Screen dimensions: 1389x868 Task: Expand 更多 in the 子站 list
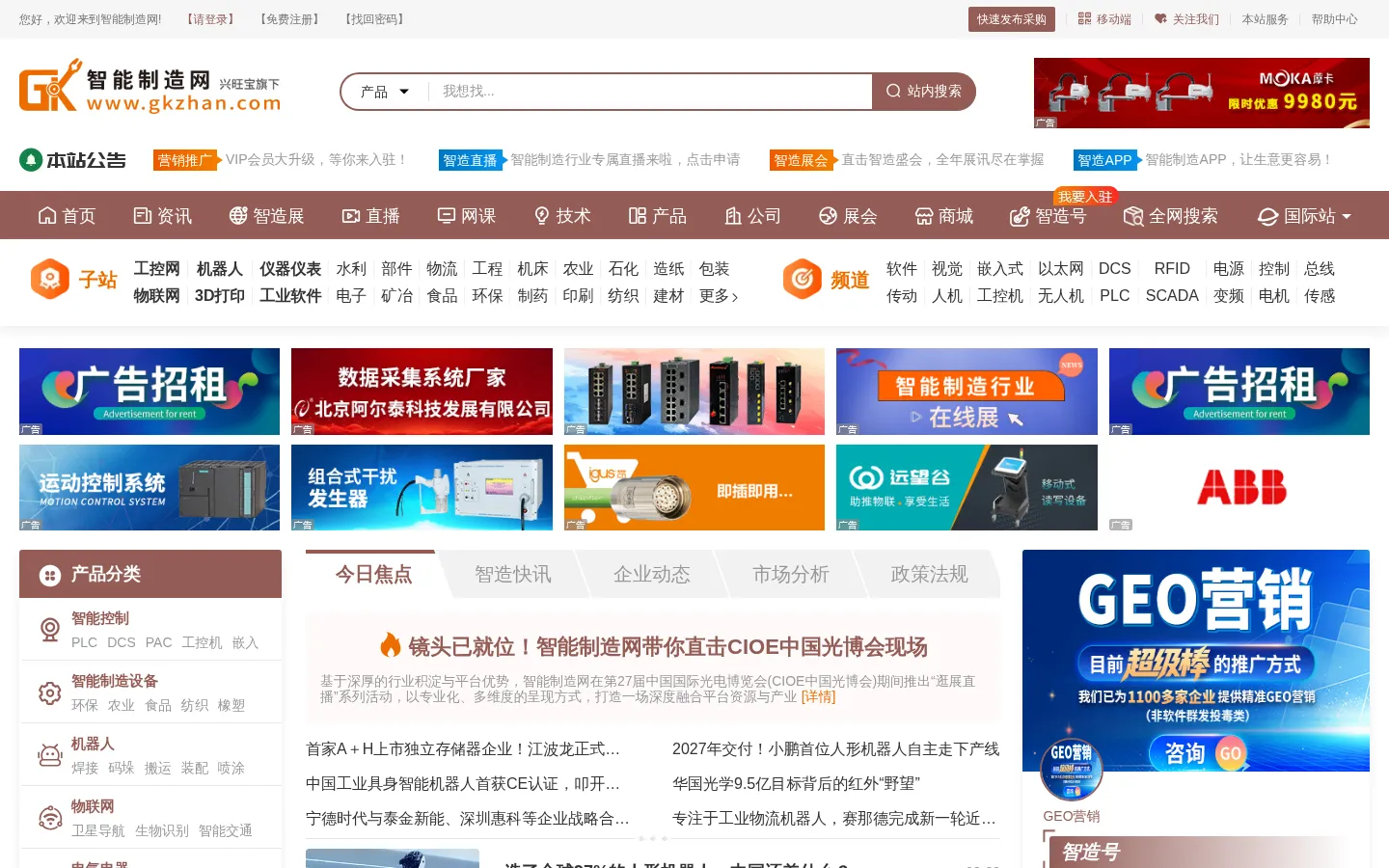coord(719,296)
